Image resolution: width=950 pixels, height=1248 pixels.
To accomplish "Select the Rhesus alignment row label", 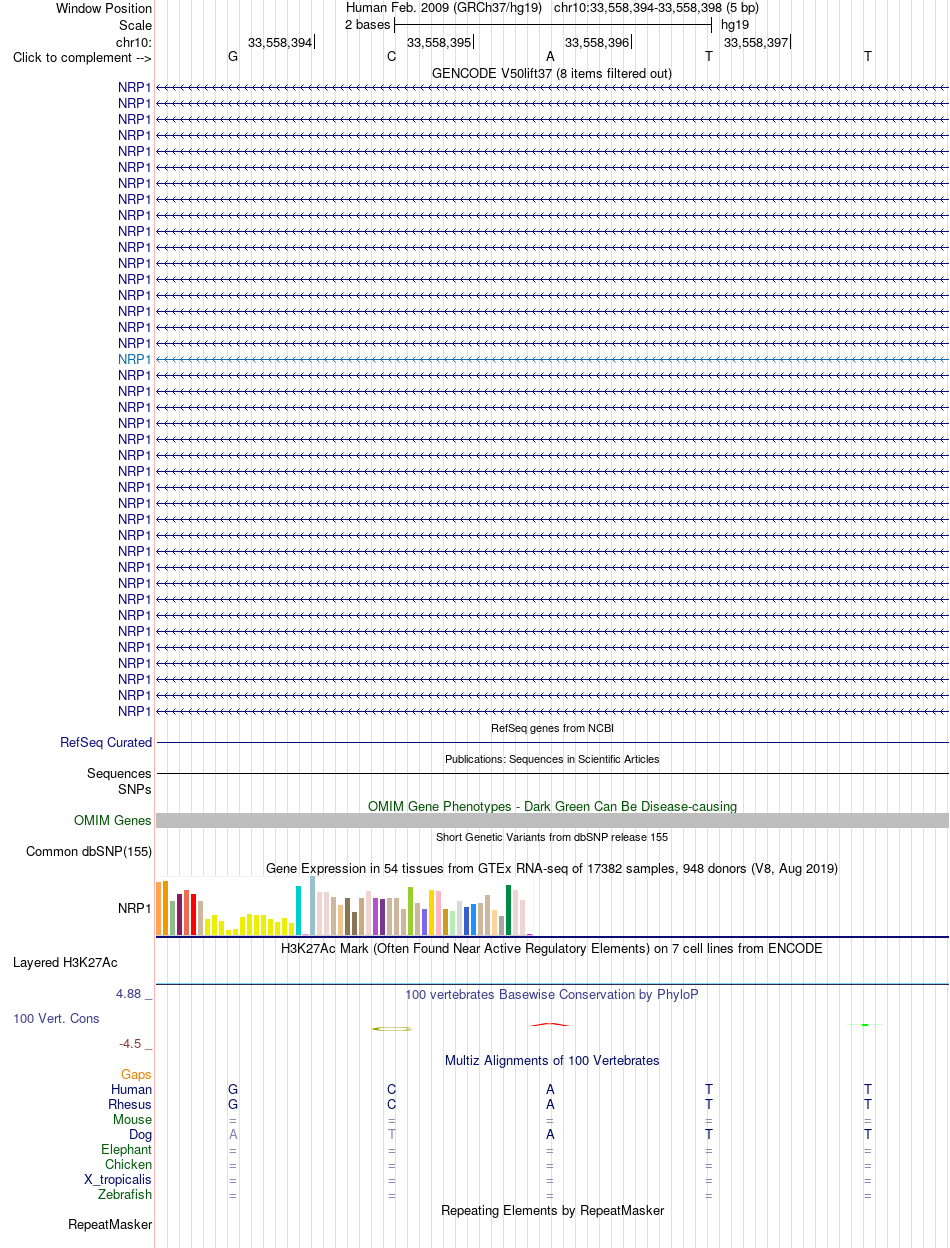I will pos(130,1104).
